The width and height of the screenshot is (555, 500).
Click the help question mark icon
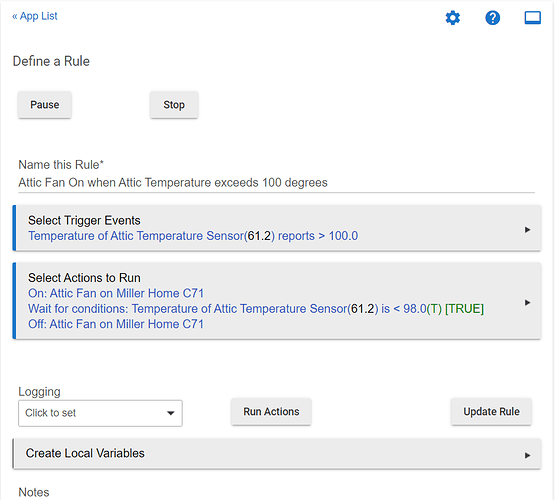coord(492,17)
